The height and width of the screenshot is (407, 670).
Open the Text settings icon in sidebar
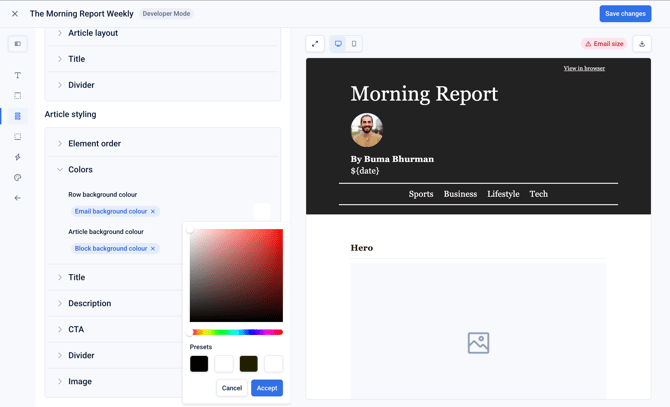tap(18, 75)
